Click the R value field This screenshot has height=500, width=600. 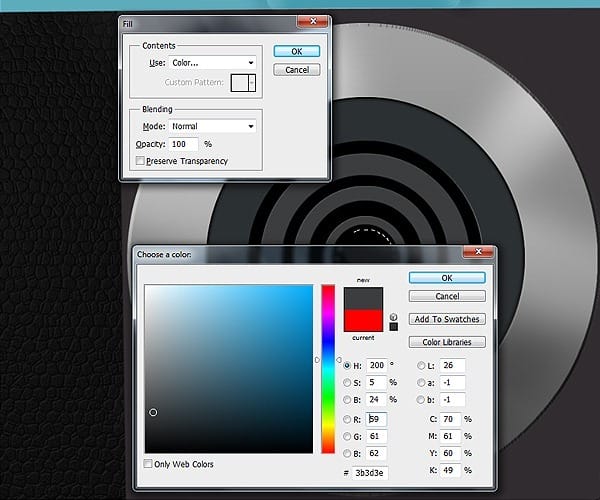pyautogui.click(x=377, y=419)
